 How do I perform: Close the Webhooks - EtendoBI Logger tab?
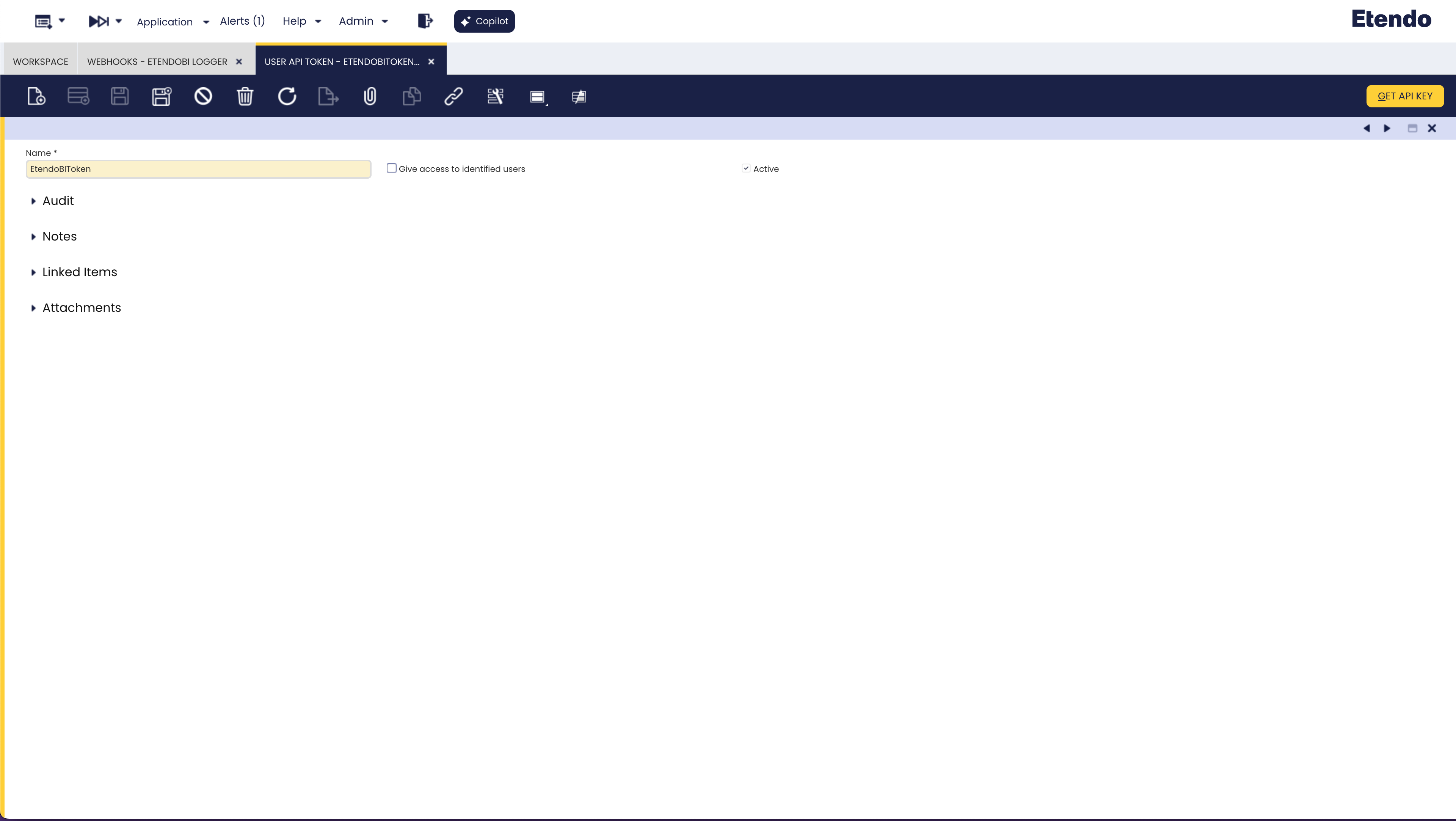239,61
